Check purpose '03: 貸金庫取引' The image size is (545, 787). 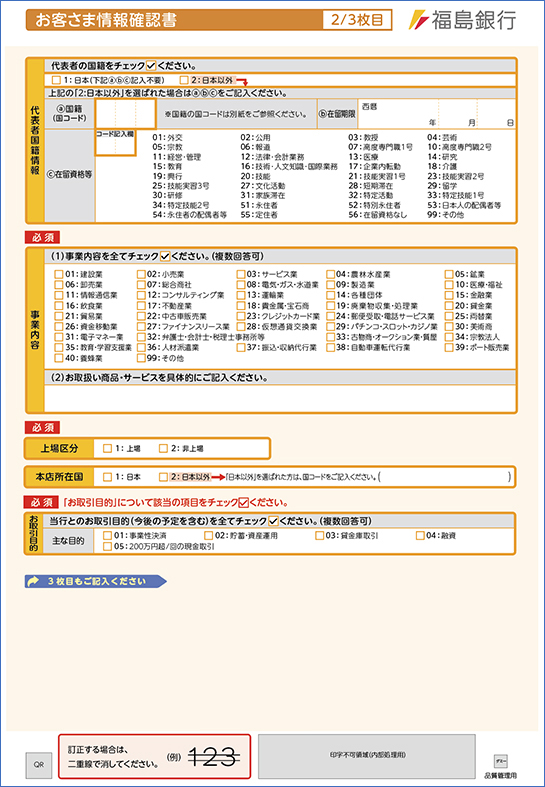point(319,536)
